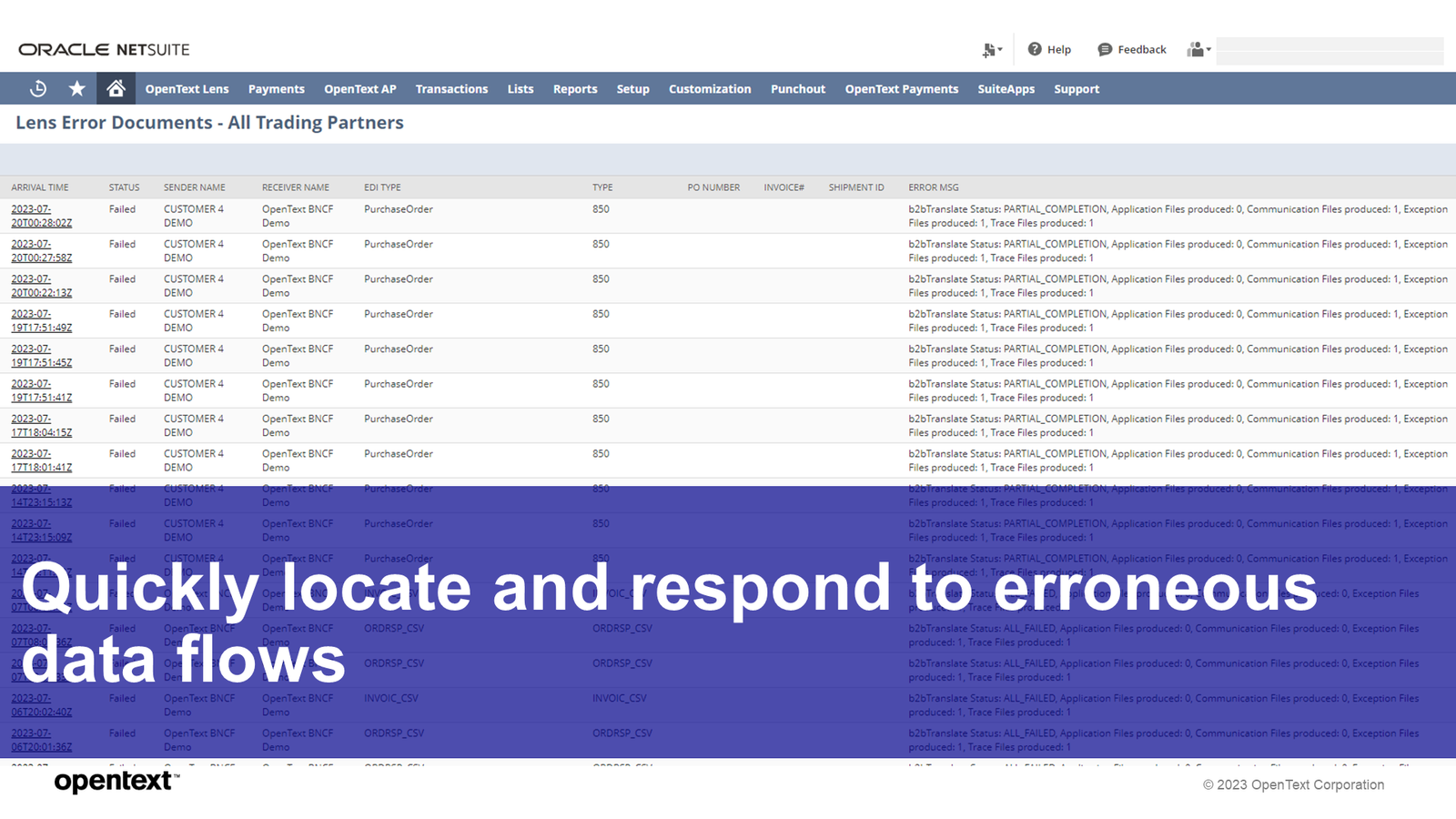Open the Recent Records history icon

(38, 88)
